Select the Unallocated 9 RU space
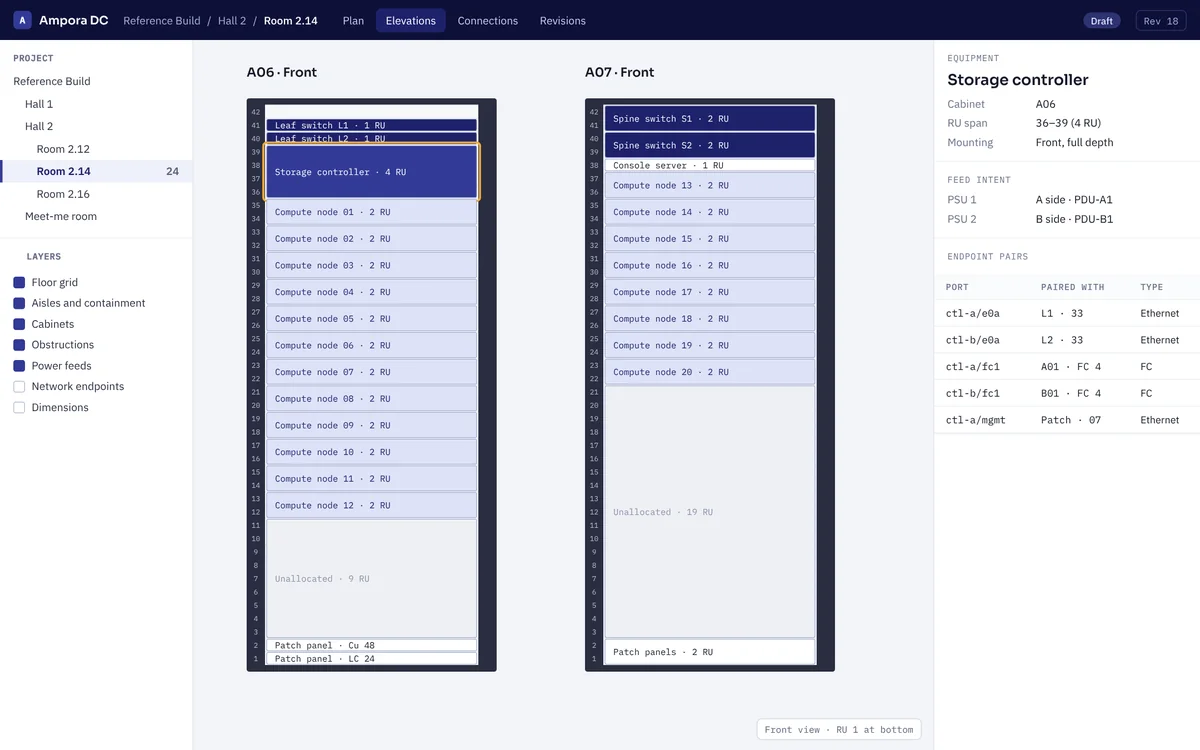 pyautogui.click(x=372, y=579)
